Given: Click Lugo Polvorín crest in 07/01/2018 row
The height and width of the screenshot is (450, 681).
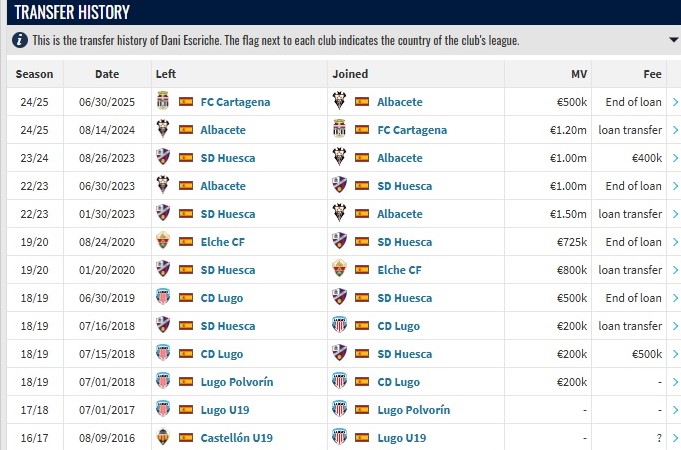Looking at the screenshot, I should (163, 382).
